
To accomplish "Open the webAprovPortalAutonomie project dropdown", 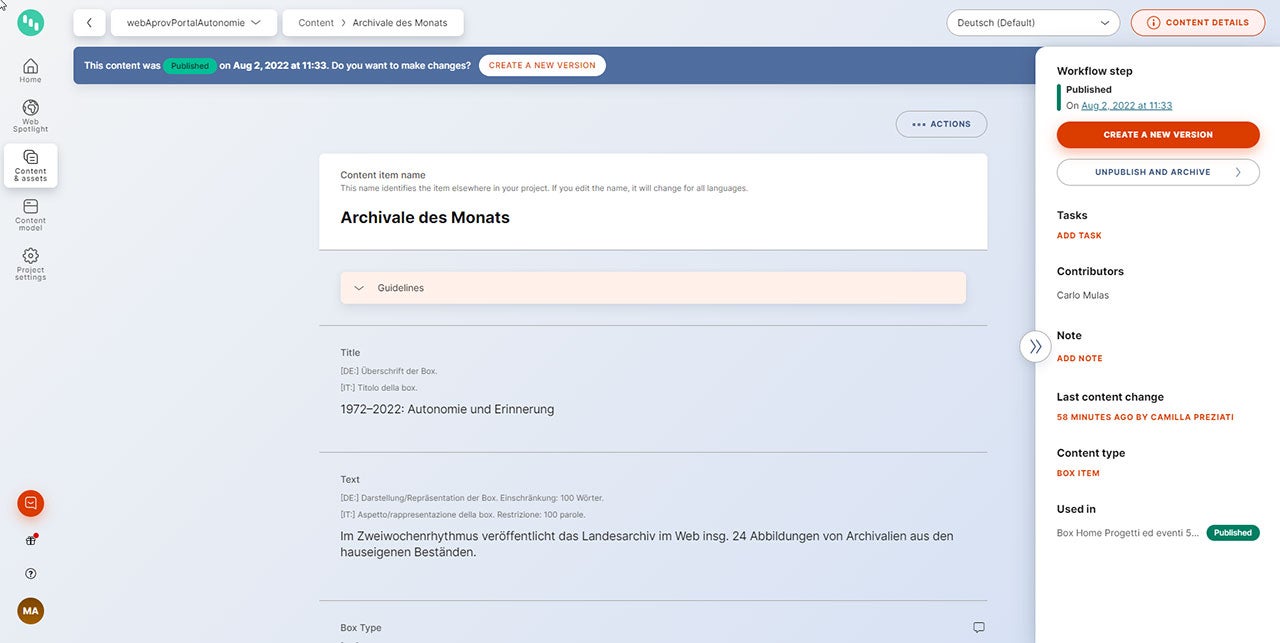I will 194,22.
